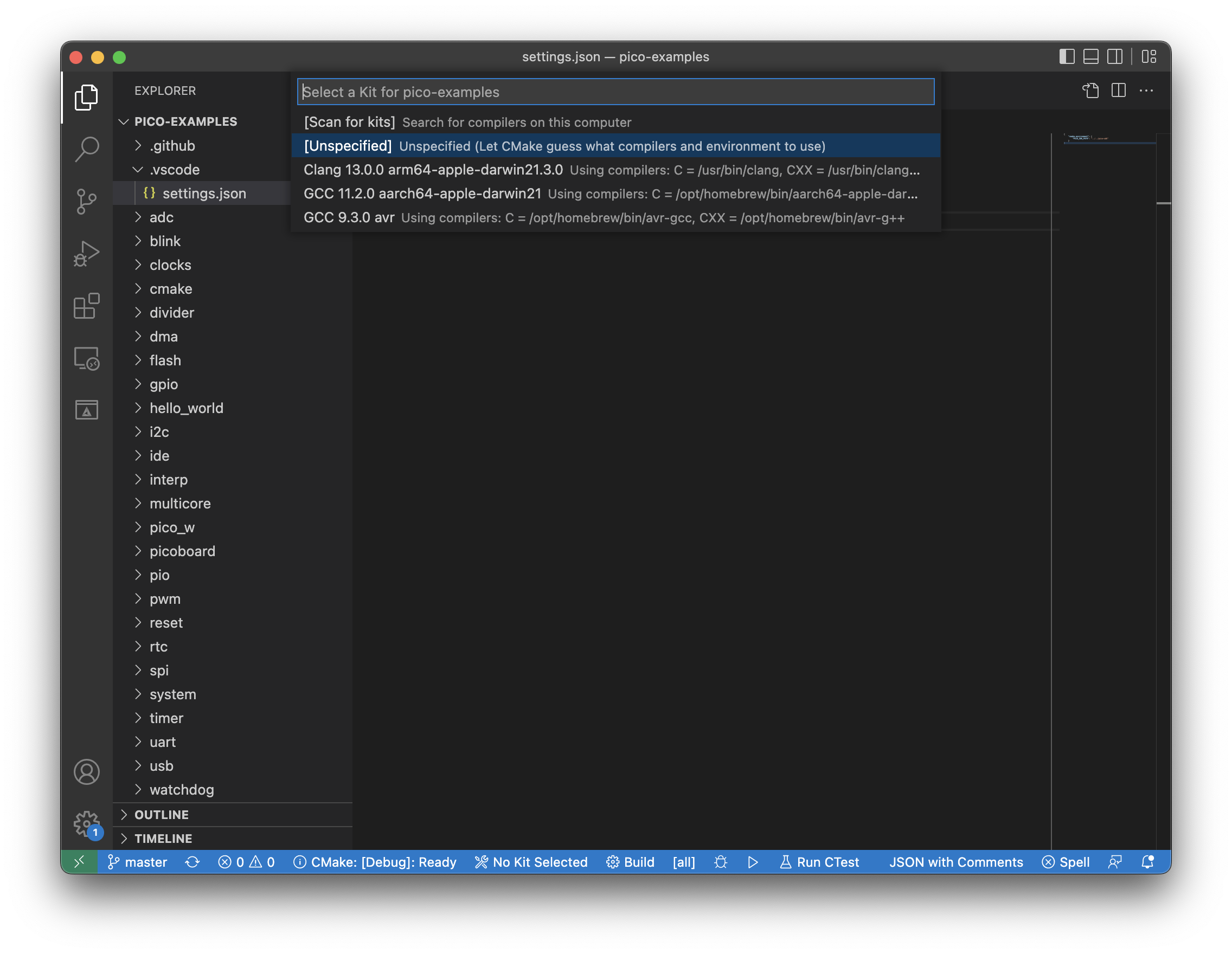
Task: Click No Kit Selected in status bar
Action: click(x=531, y=861)
